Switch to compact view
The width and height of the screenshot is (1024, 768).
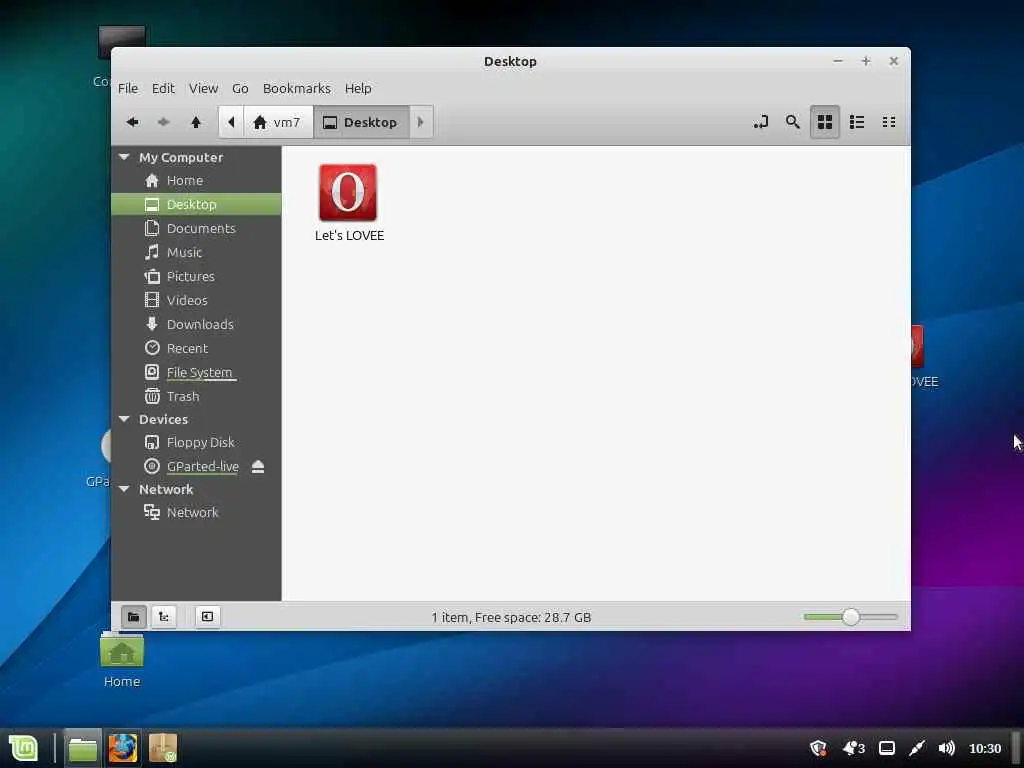889,122
